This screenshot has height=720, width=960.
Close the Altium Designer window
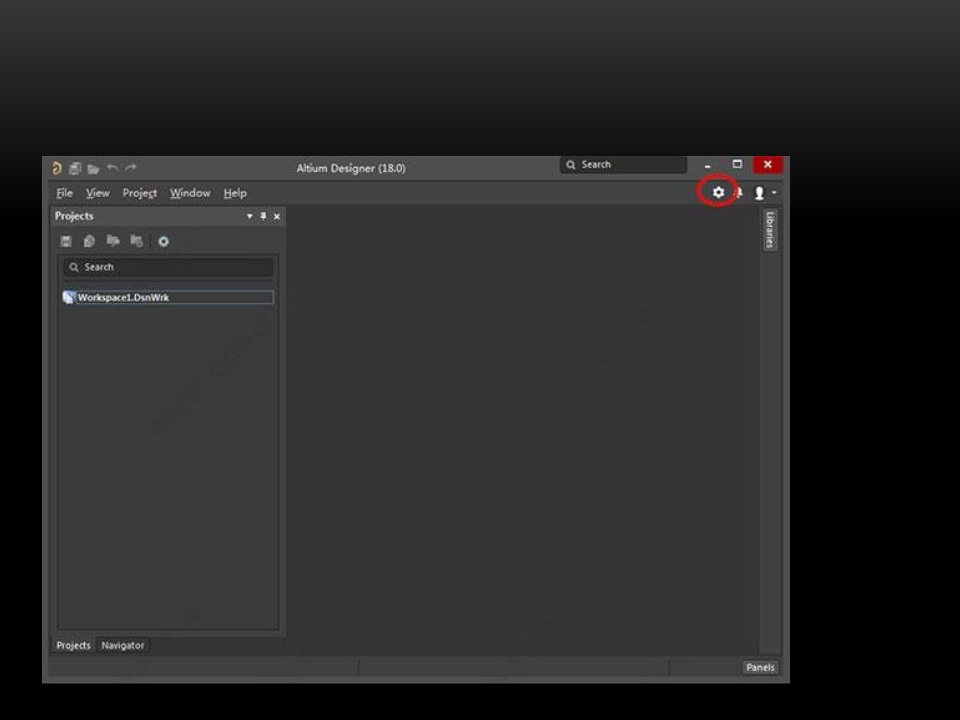coord(768,164)
